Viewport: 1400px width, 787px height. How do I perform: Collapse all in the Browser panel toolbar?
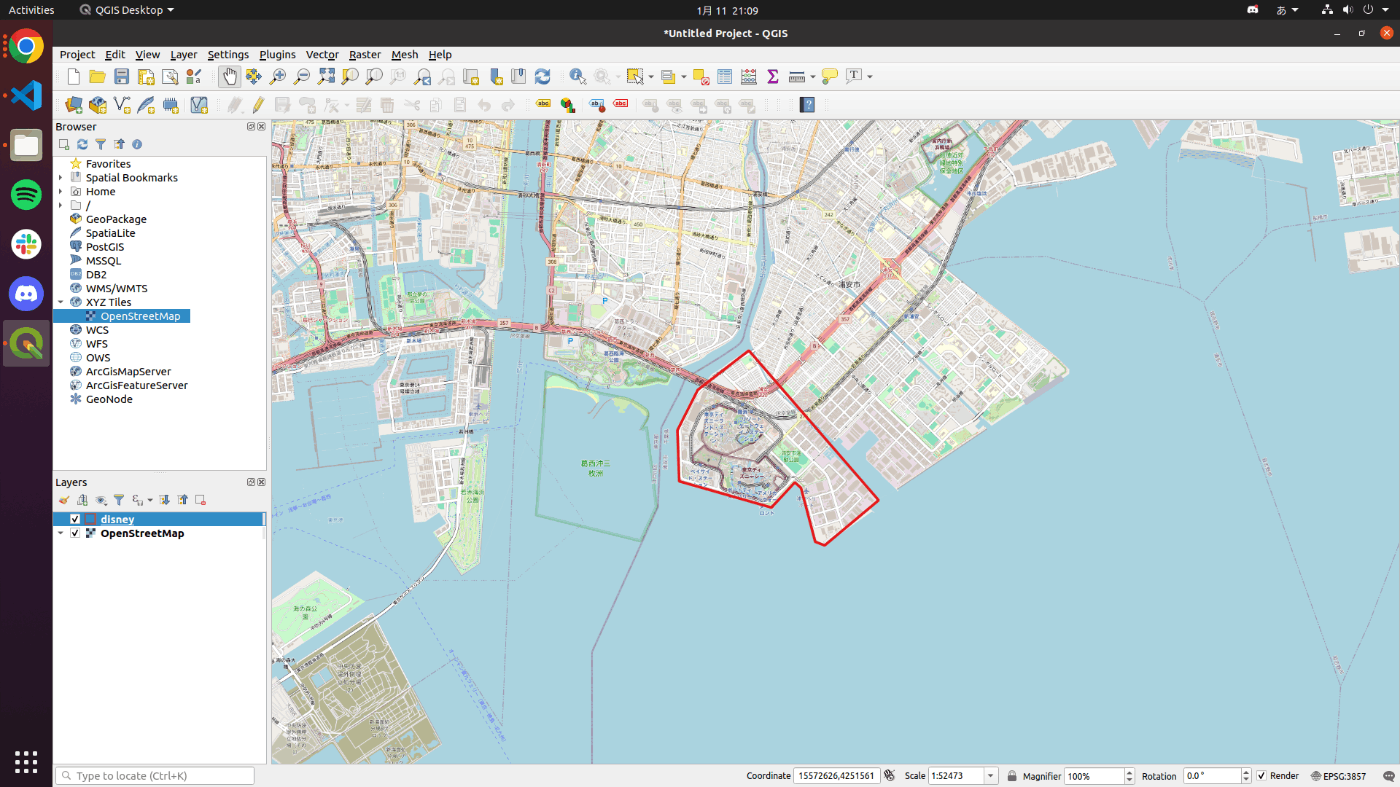[x=119, y=145]
